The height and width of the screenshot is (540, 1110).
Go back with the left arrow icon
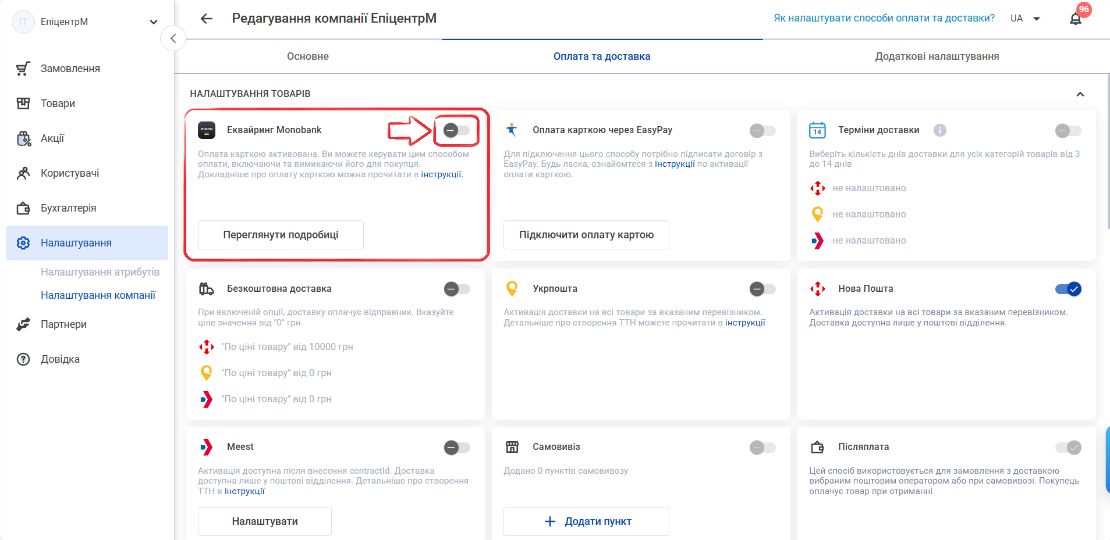tap(206, 18)
